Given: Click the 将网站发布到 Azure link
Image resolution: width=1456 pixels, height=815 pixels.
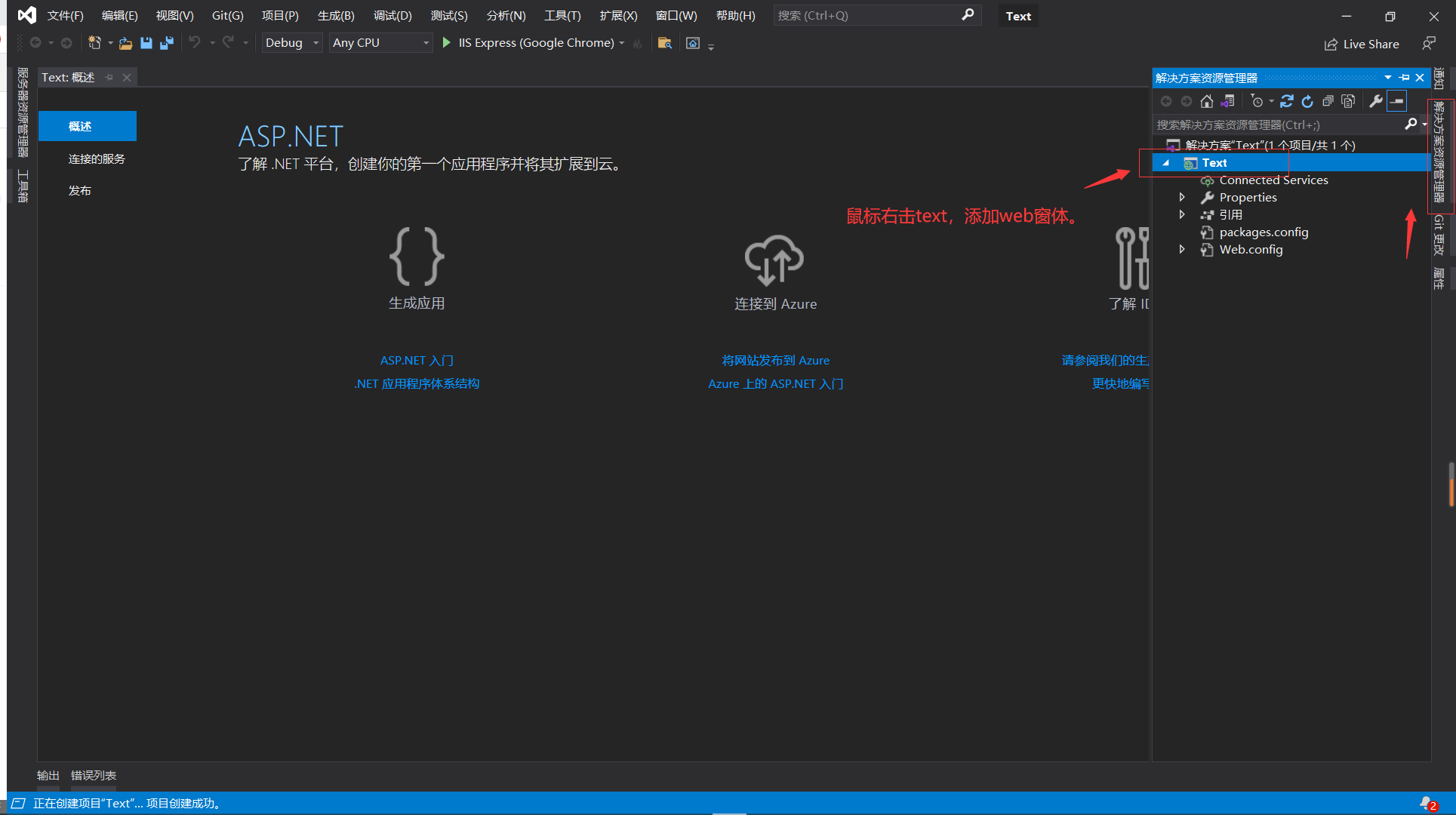Looking at the screenshot, I should point(776,360).
